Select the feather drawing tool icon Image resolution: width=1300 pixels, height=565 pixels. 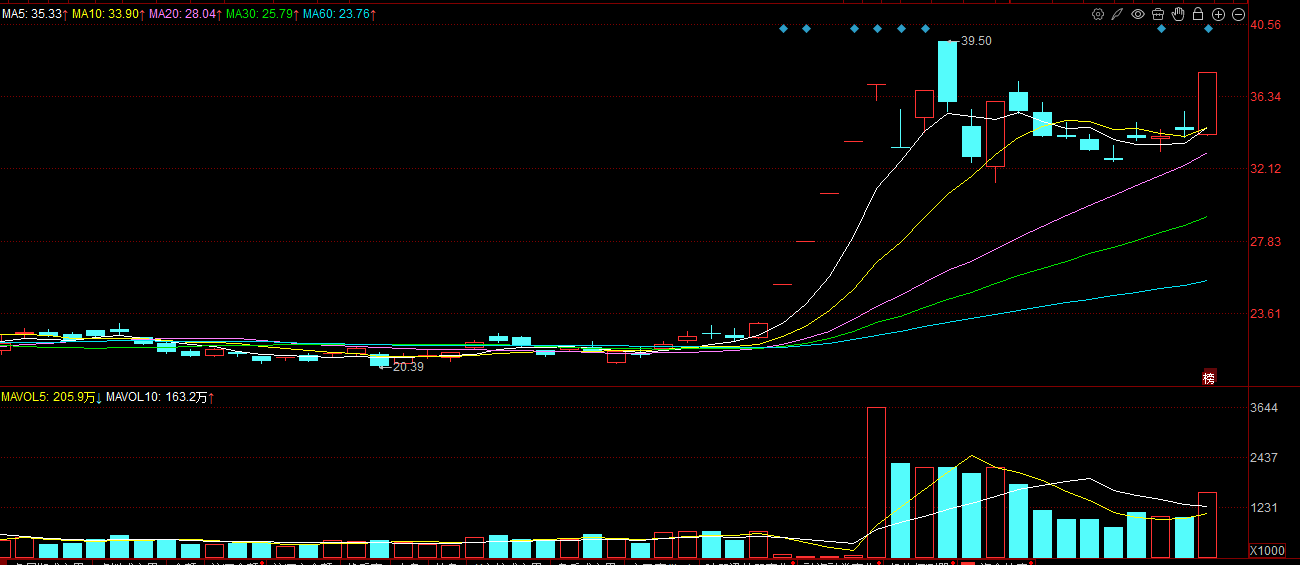pyautogui.click(x=1118, y=14)
